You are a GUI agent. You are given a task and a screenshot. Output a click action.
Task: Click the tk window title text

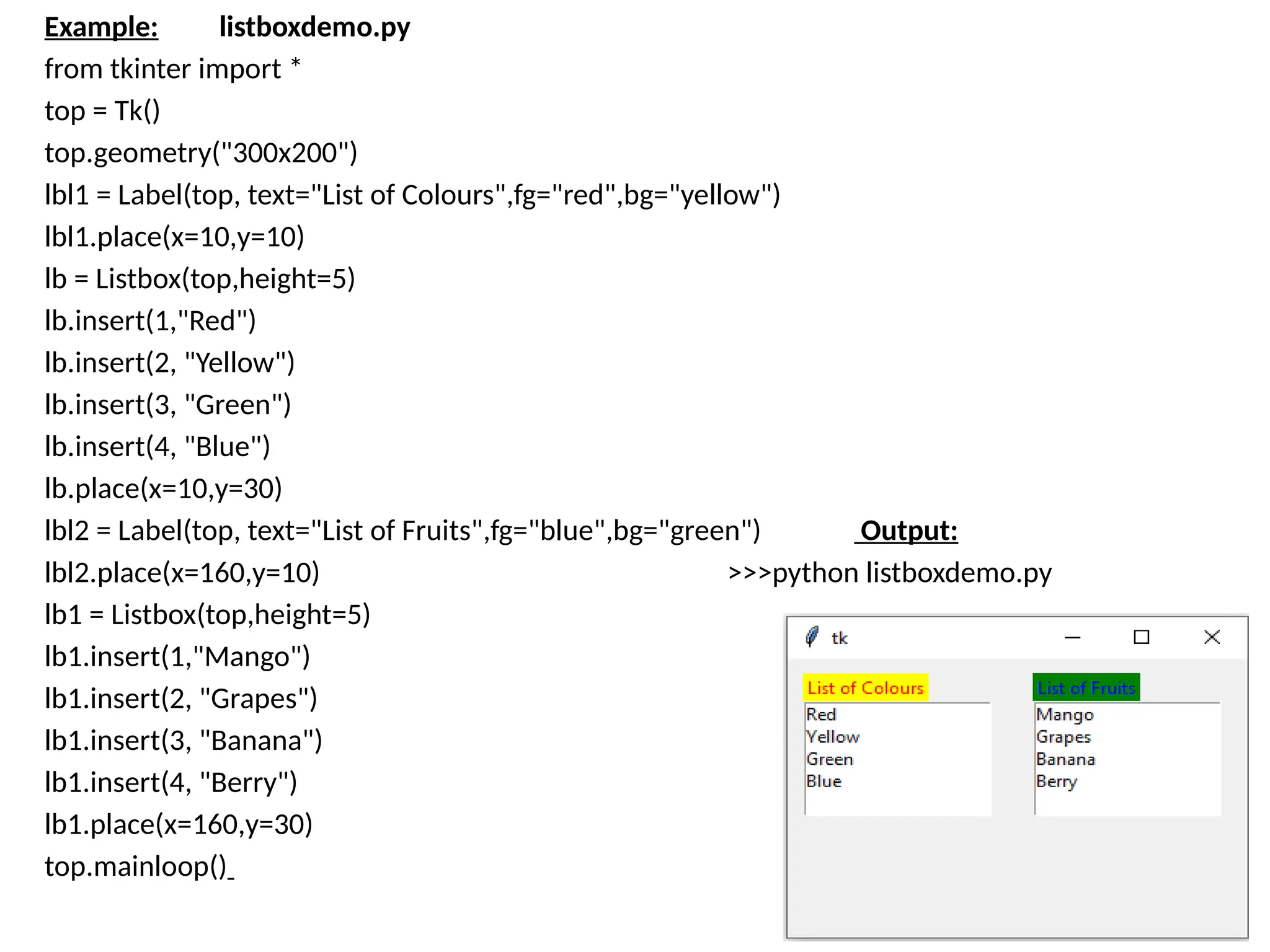click(840, 638)
